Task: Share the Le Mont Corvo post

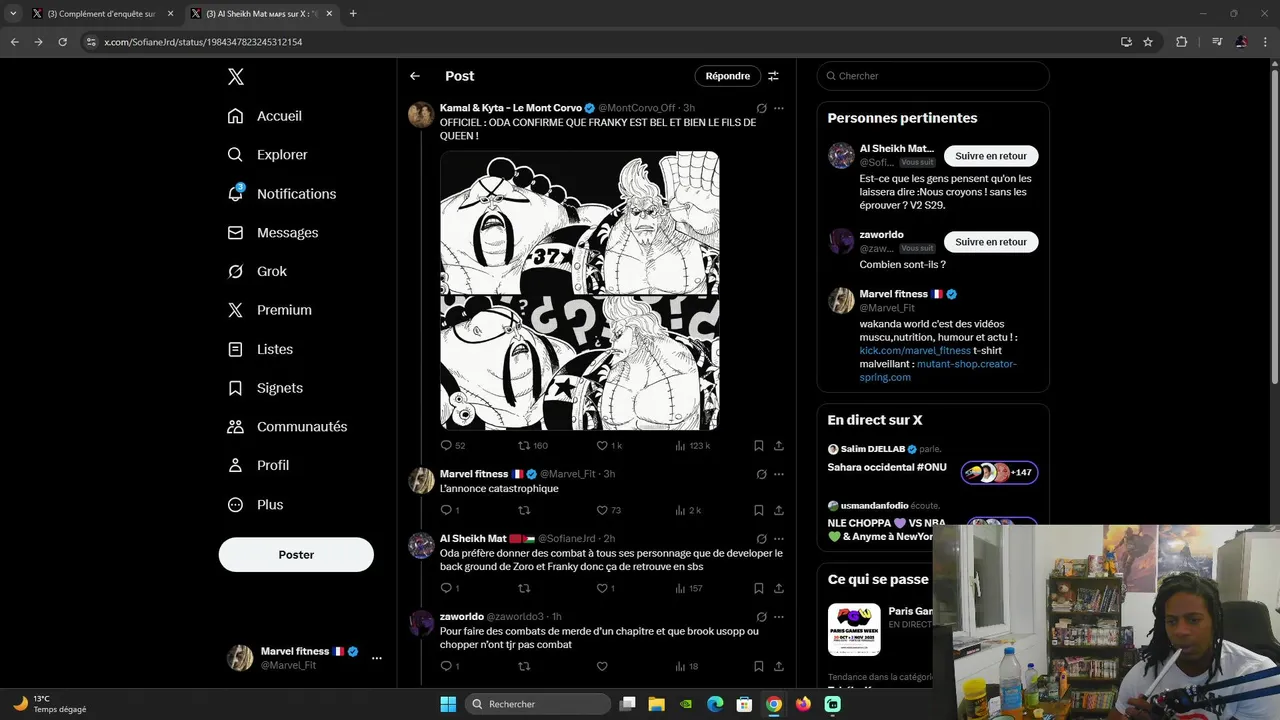Action: click(779, 446)
